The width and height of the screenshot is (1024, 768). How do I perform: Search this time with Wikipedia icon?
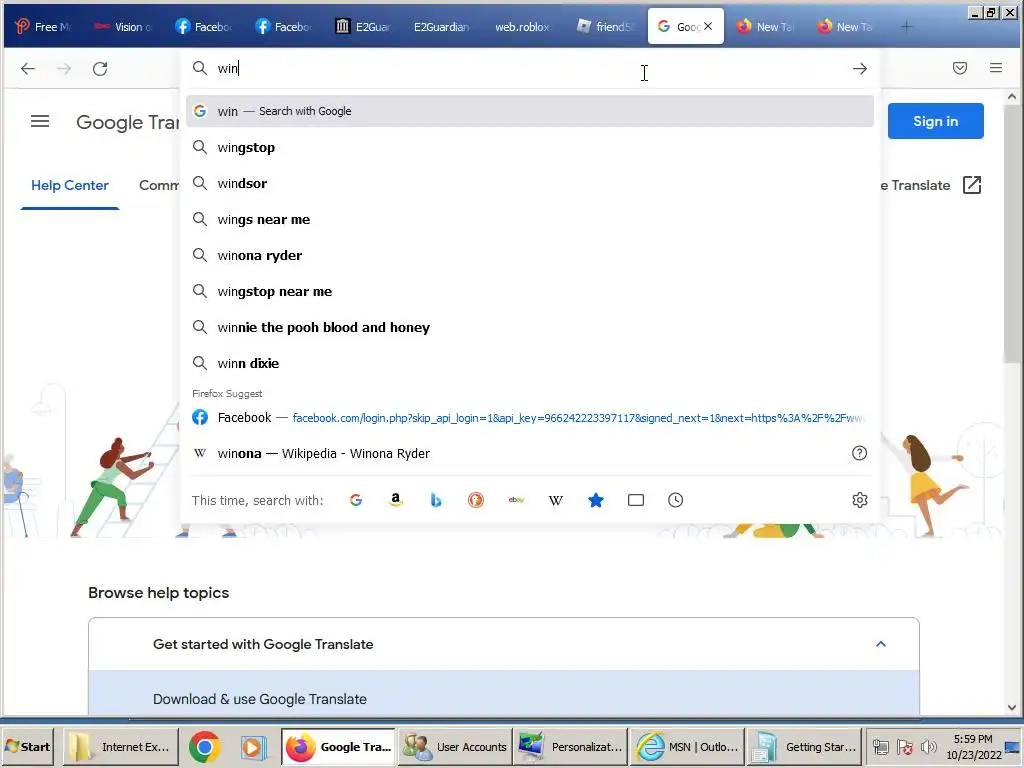click(556, 500)
